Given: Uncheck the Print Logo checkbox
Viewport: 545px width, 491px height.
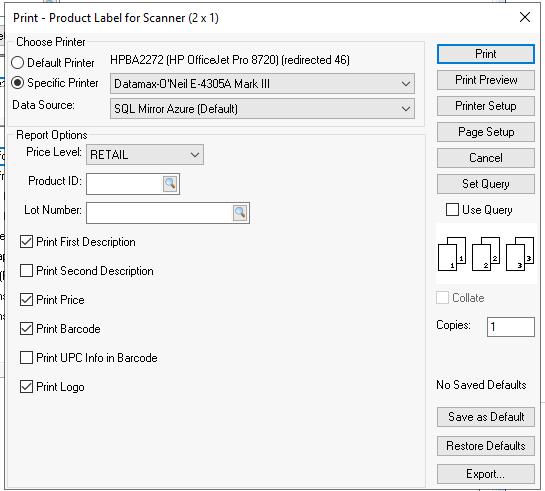Looking at the screenshot, I should tap(26, 386).
